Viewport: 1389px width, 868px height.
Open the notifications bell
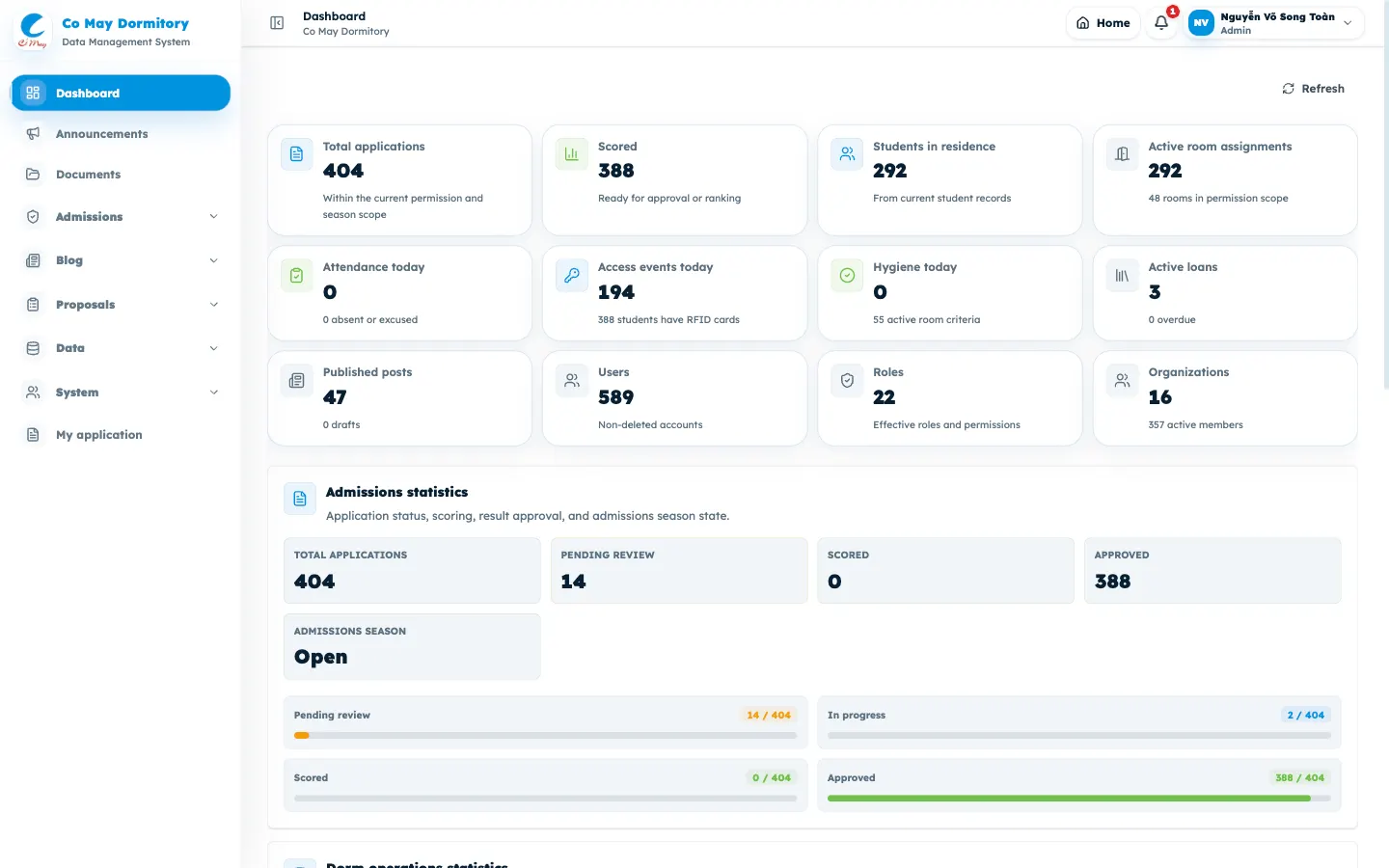(x=1161, y=23)
